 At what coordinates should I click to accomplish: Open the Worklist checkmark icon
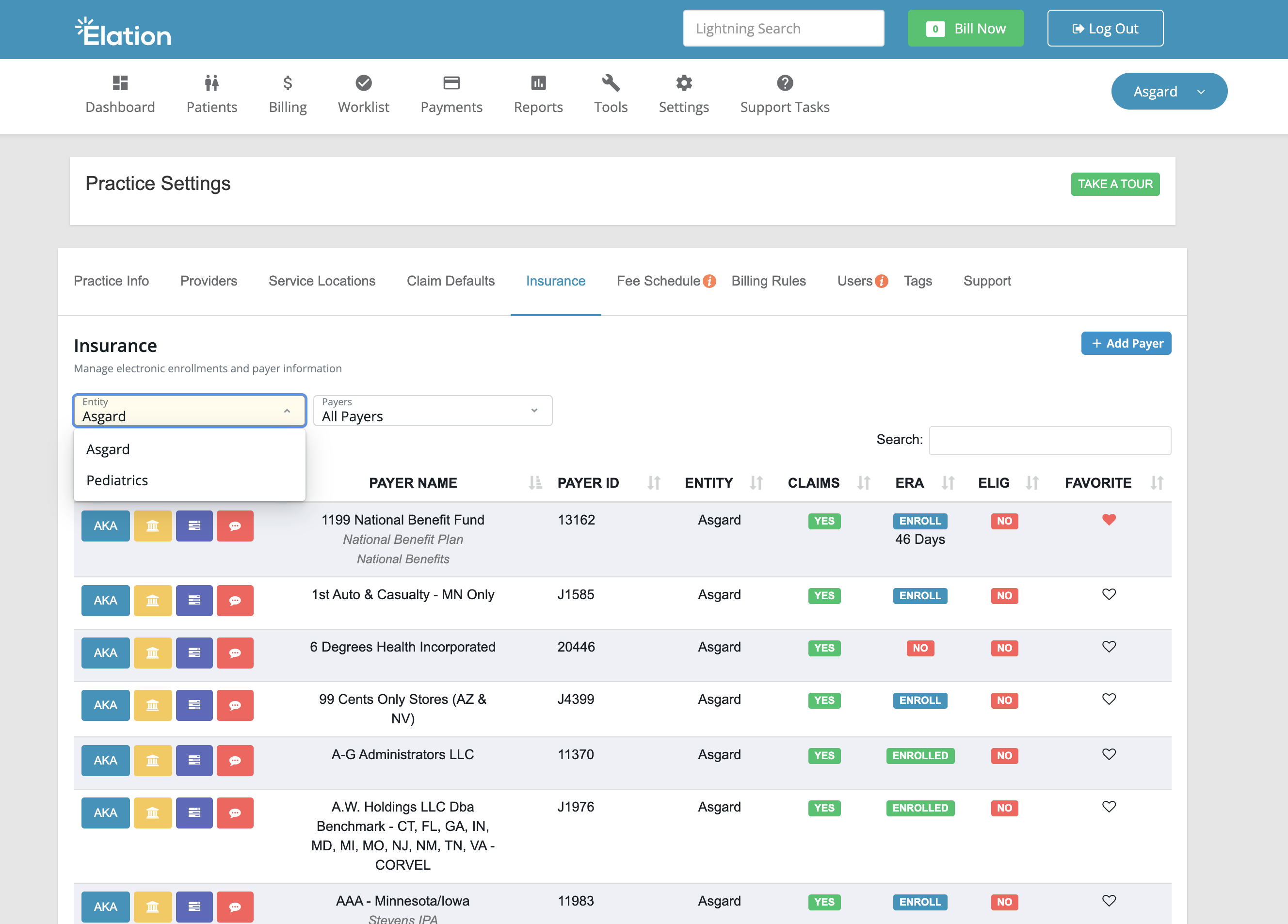[x=363, y=83]
